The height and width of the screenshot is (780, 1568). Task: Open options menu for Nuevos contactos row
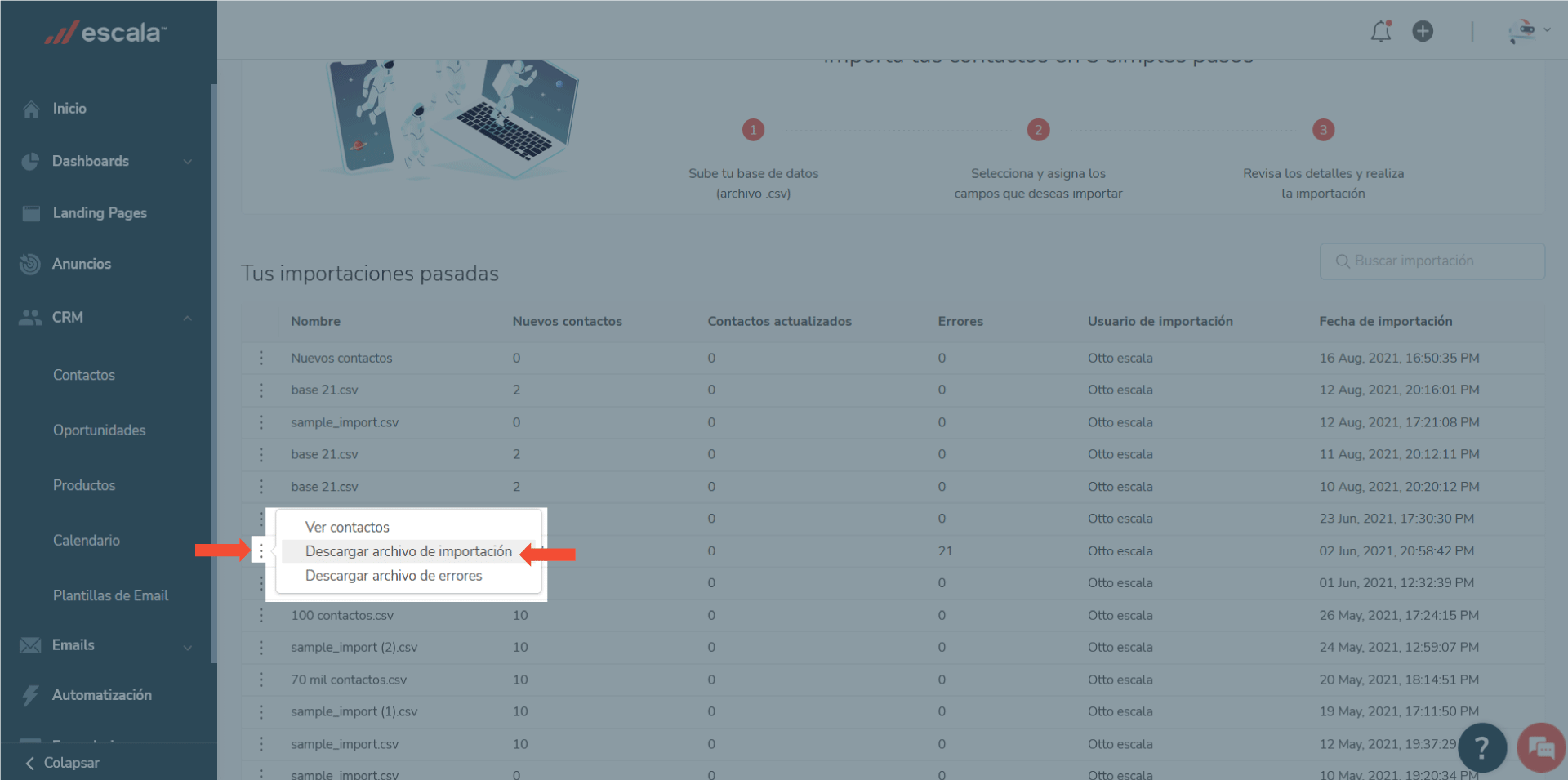[x=261, y=358]
